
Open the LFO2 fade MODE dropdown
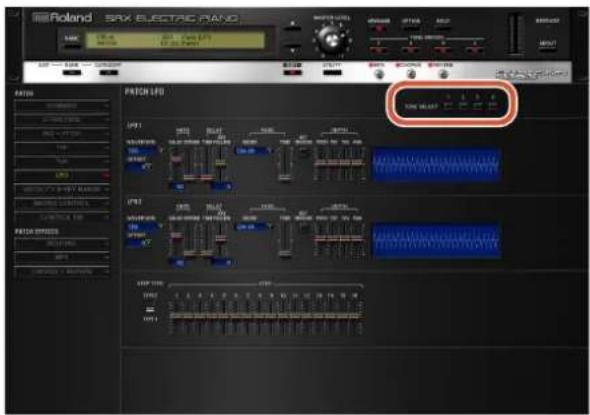point(253,227)
